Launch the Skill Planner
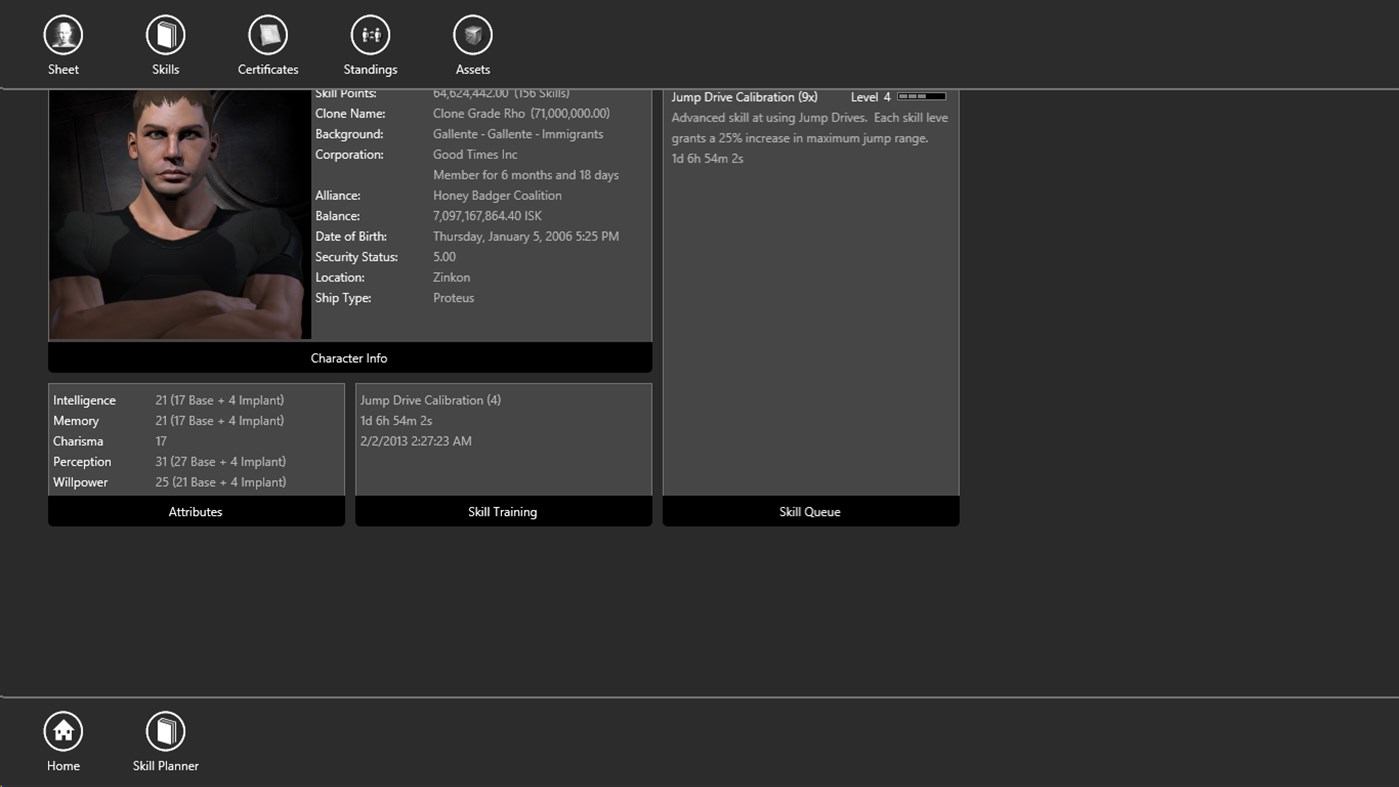 [164, 738]
